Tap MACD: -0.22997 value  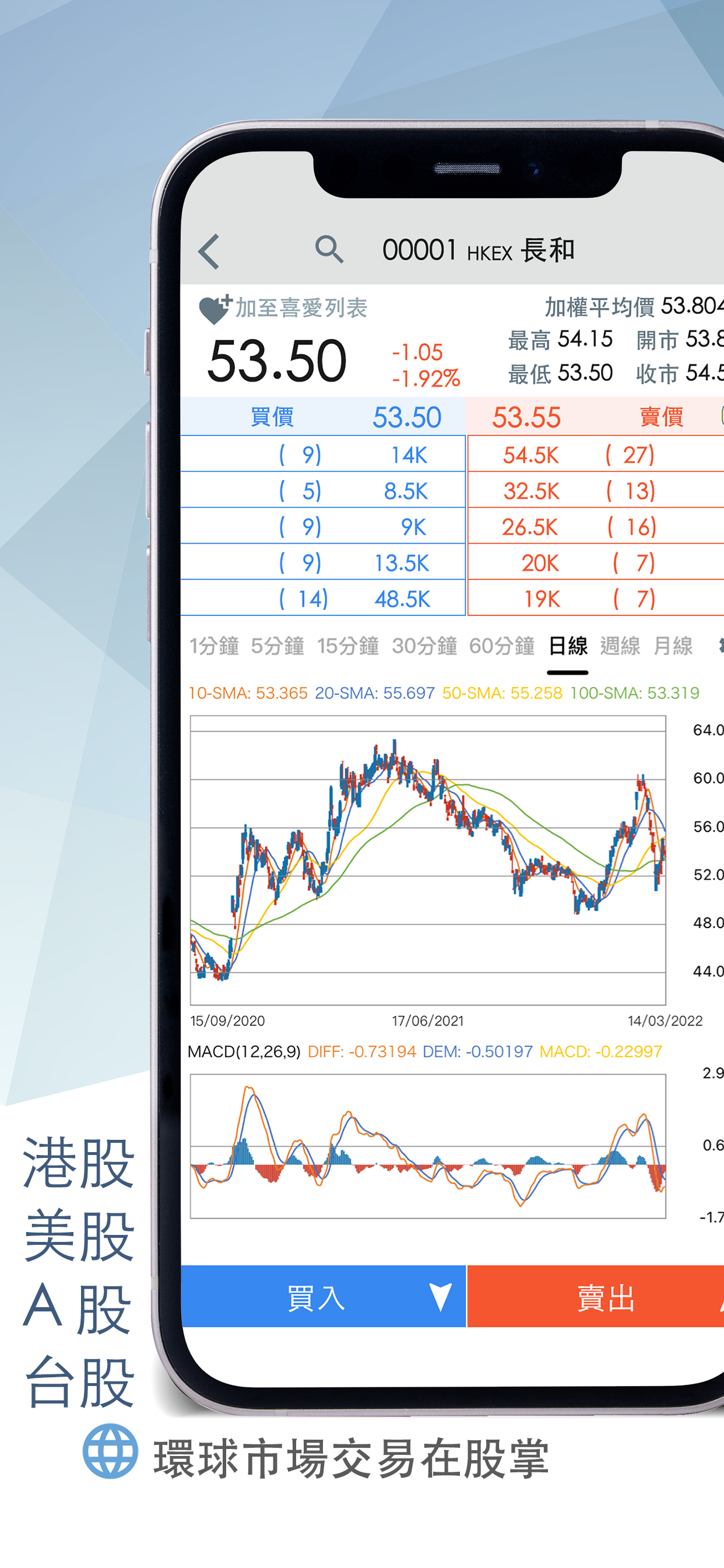(600, 1051)
